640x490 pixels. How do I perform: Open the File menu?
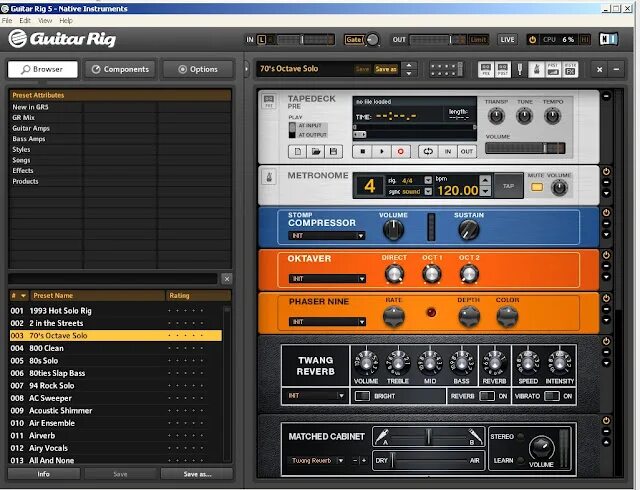(x=7, y=20)
